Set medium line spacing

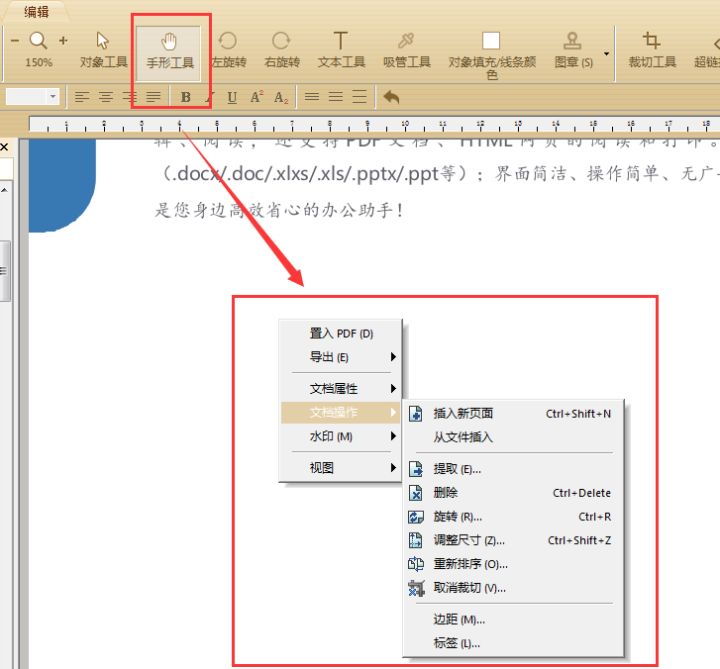click(x=336, y=96)
